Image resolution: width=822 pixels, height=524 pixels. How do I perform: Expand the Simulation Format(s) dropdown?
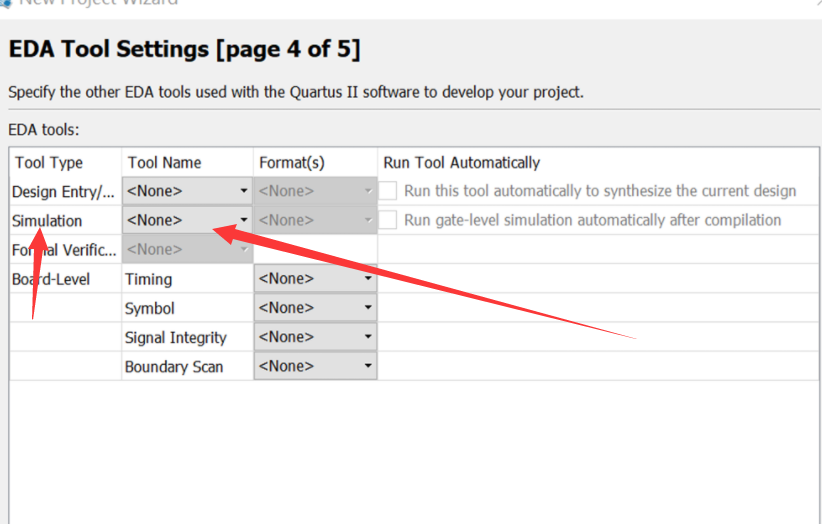[315, 220]
